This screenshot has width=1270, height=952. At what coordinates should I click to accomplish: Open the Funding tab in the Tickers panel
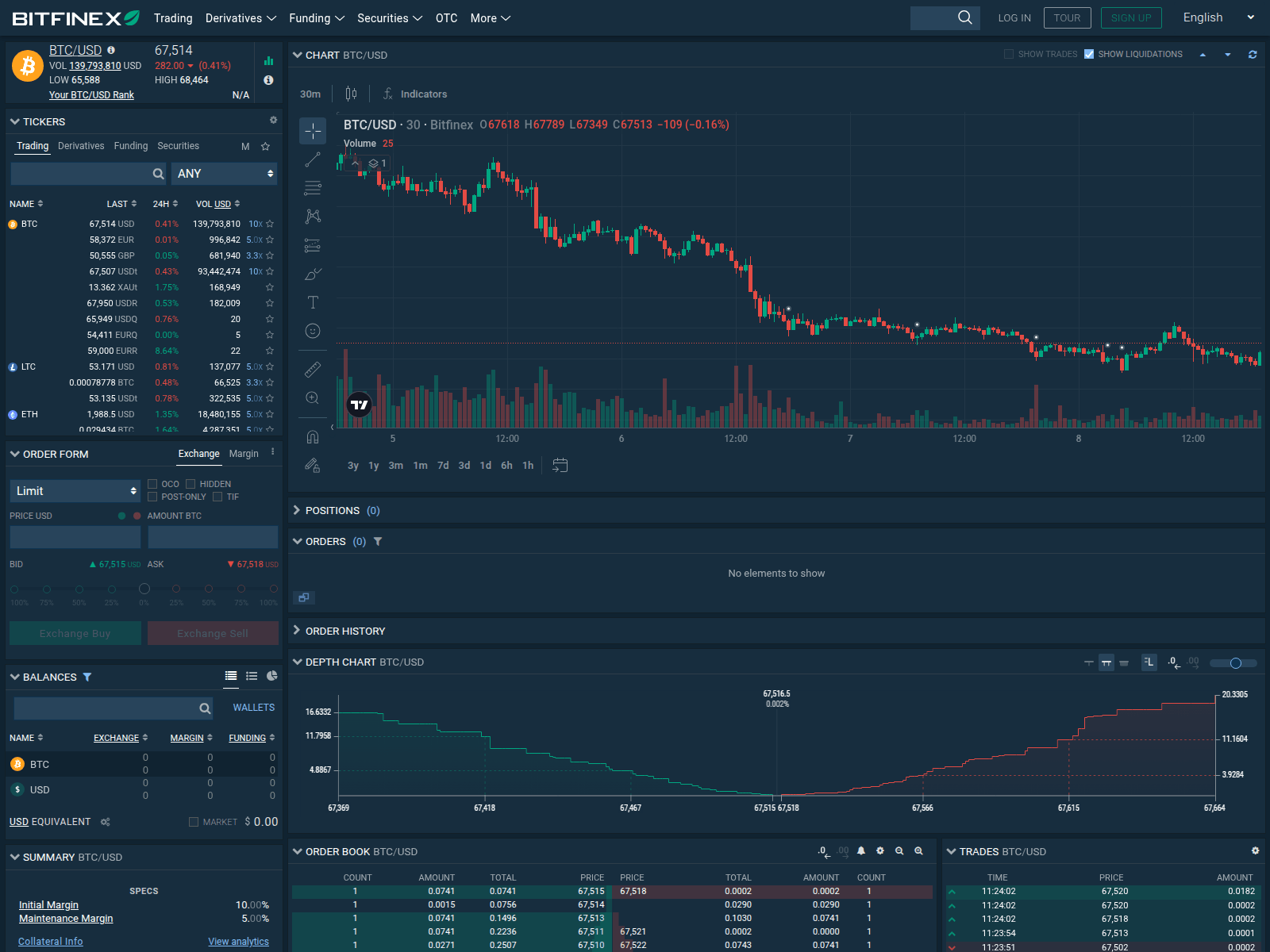click(130, 146)
